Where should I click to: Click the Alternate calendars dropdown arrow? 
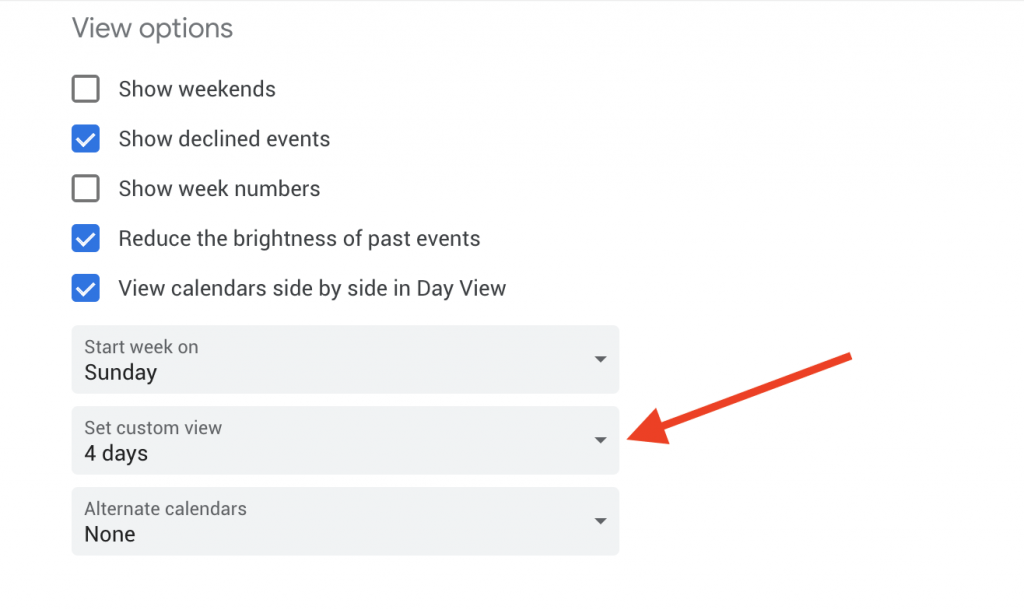pos(600,521)
